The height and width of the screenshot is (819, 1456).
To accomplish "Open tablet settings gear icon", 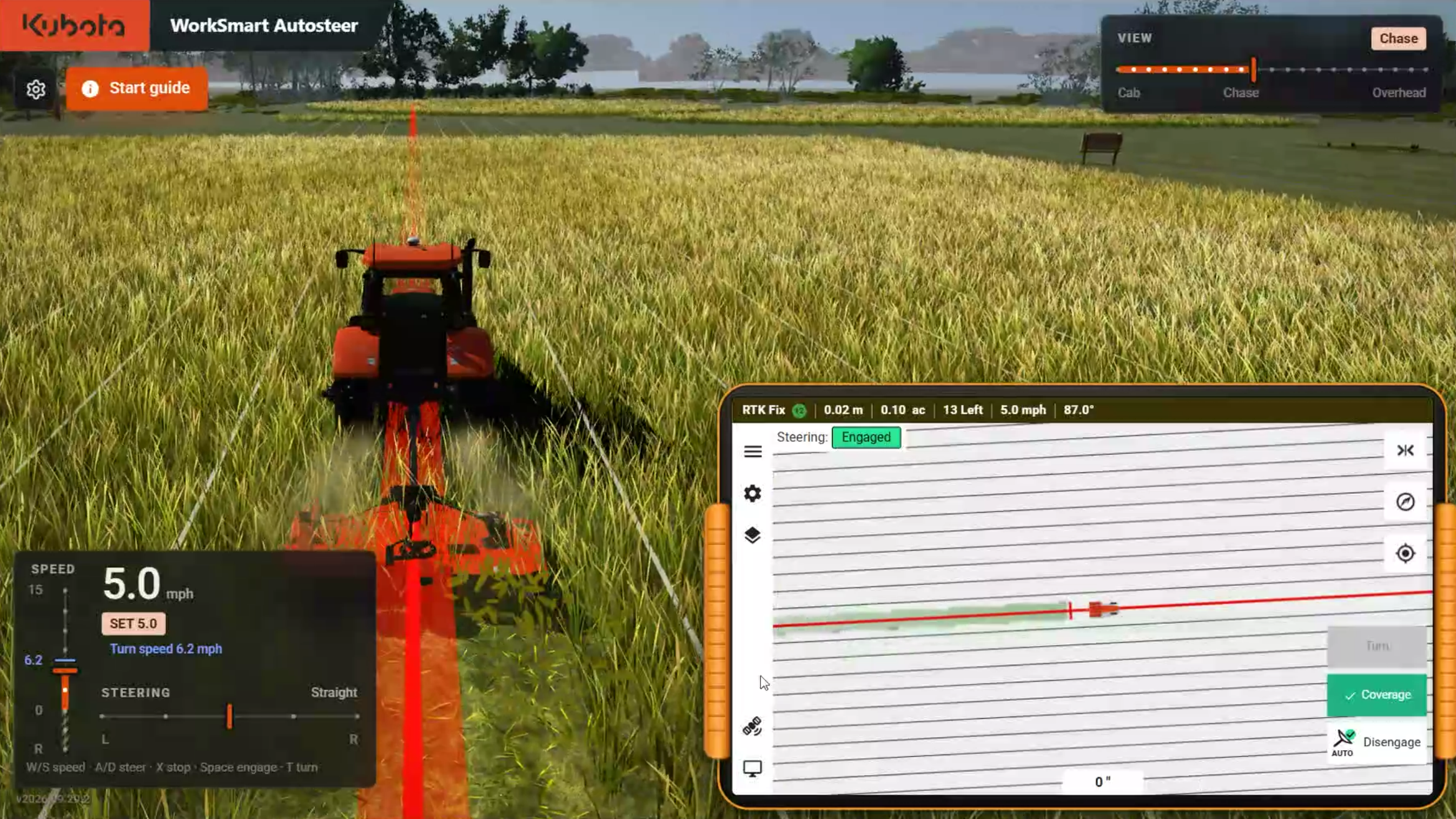I will point(752,493).
